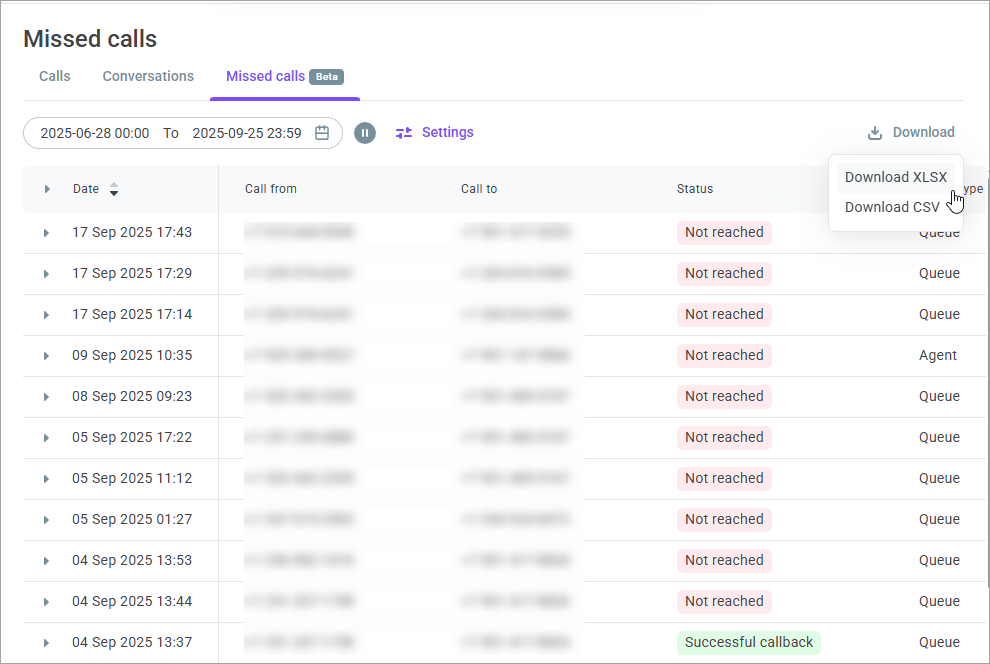The image size is (990, 664).
Task: Sort the table by Date column arrows
Action: coord(113,189)
